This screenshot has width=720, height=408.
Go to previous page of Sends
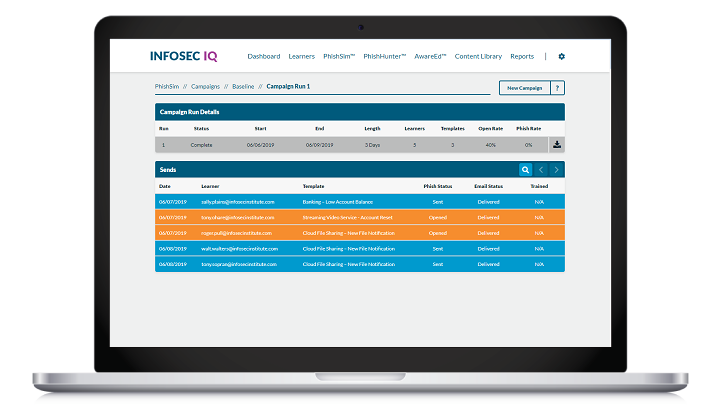541,170
